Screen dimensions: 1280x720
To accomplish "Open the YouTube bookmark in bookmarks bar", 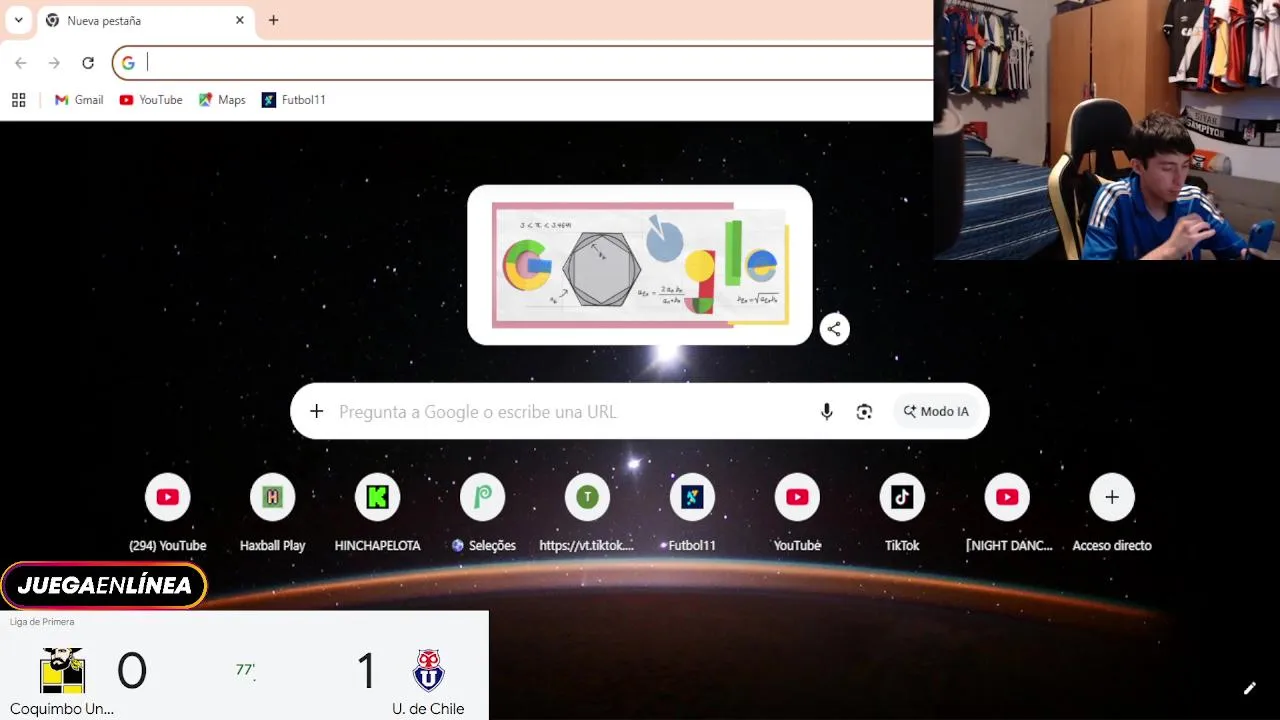I will tap(151, 100).
